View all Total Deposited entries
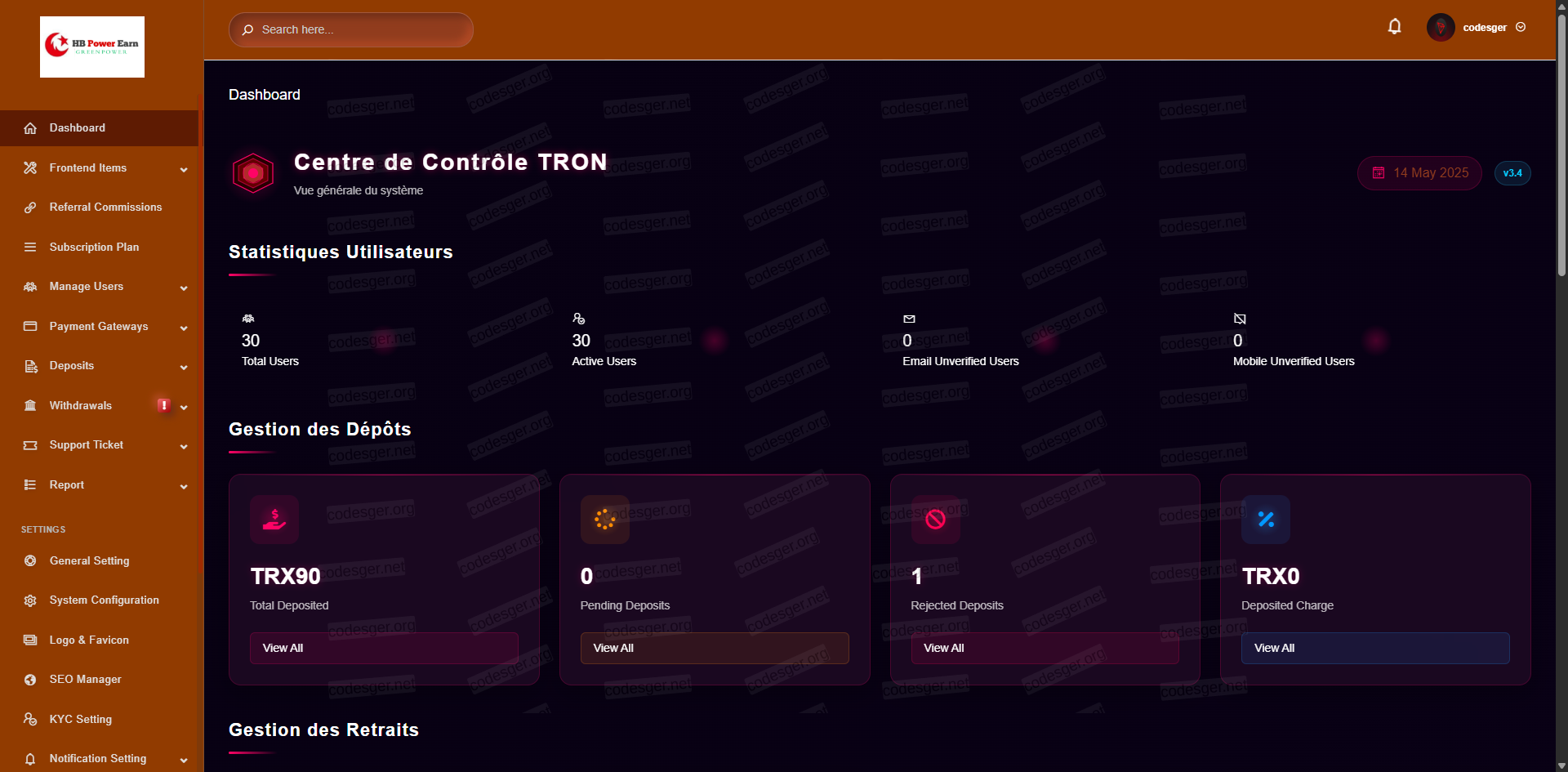The width and height of the screenshot is (1568, 772). (x=384, y=648)
